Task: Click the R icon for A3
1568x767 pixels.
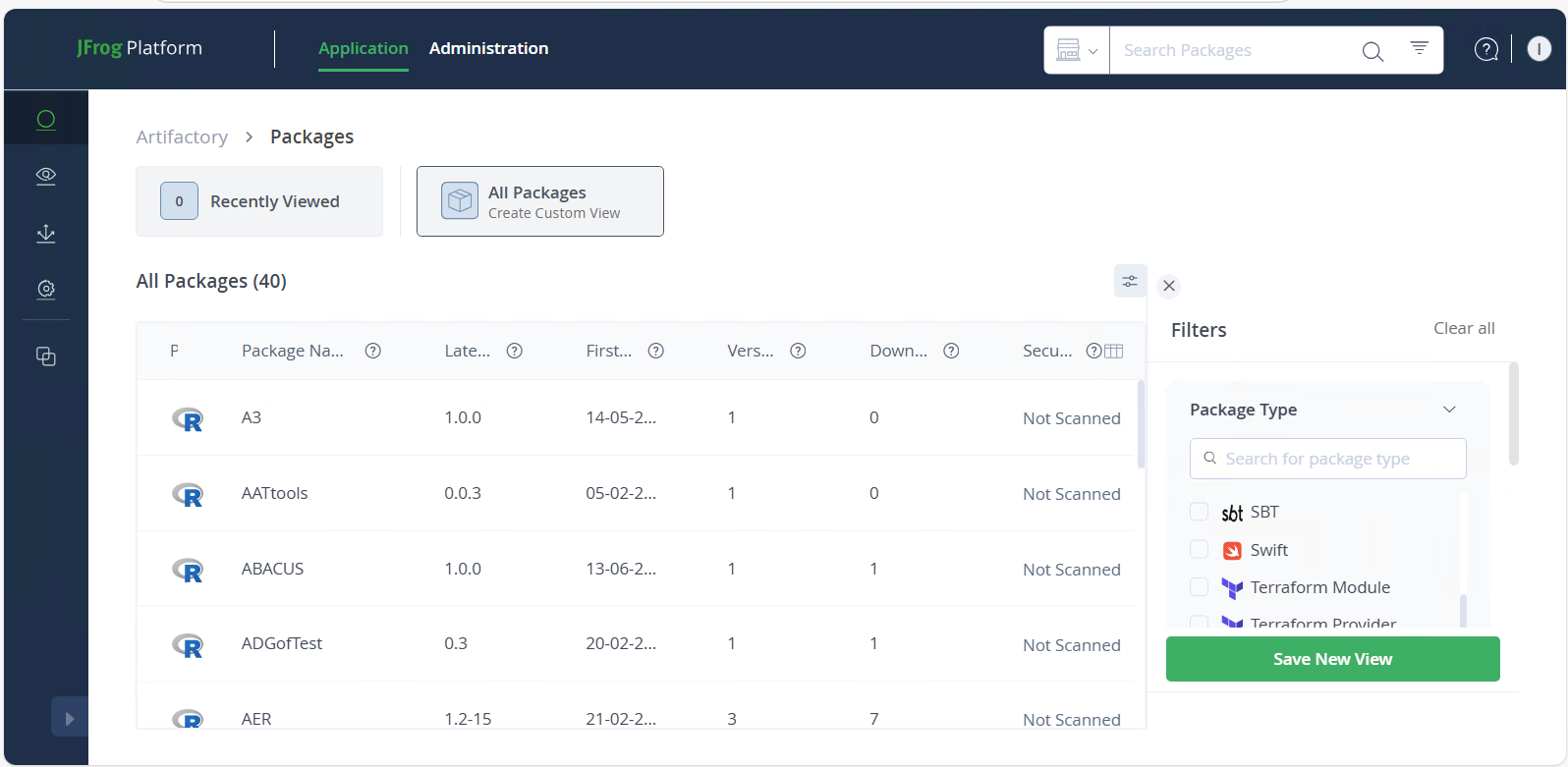Action: click(x=188, y=419)
